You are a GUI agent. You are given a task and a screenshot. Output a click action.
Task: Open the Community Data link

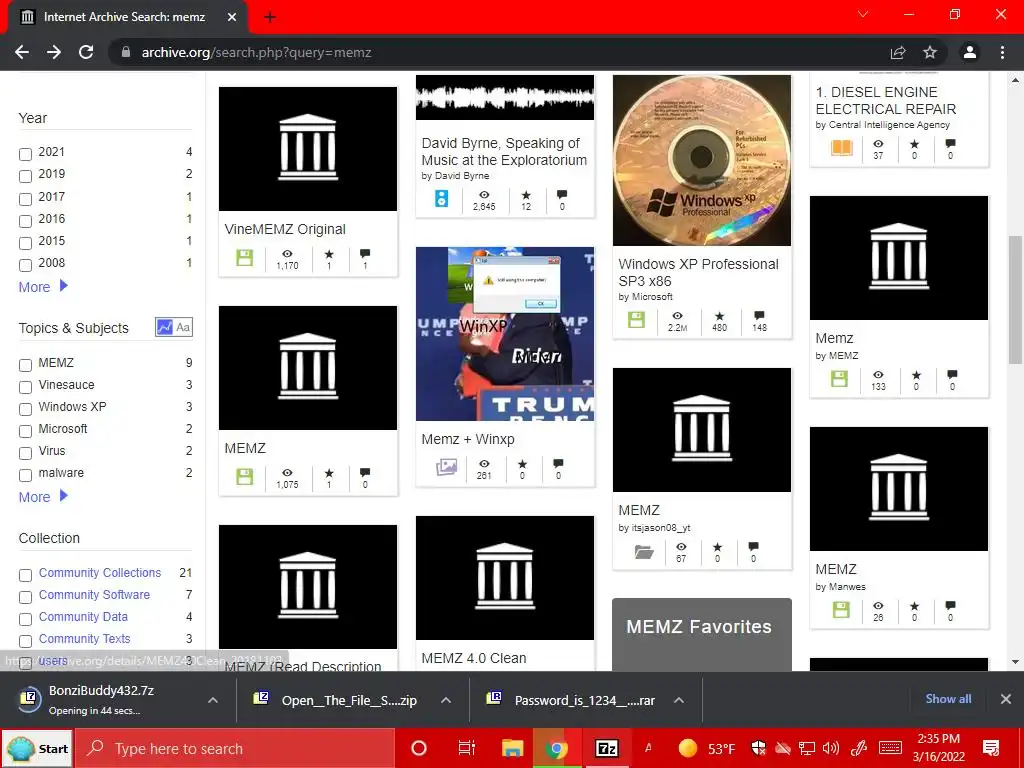pos(83,616)
